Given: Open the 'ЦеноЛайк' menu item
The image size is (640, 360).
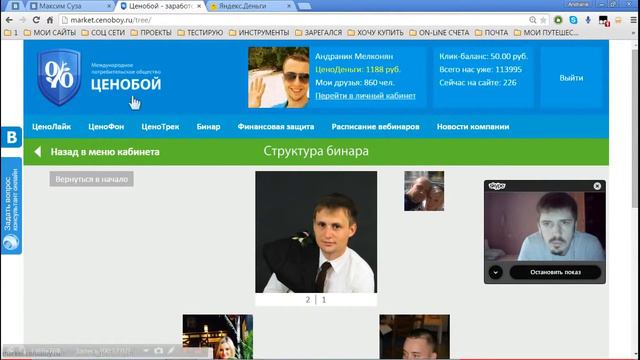Looking at the screenshot, I should tap(51, 127).
